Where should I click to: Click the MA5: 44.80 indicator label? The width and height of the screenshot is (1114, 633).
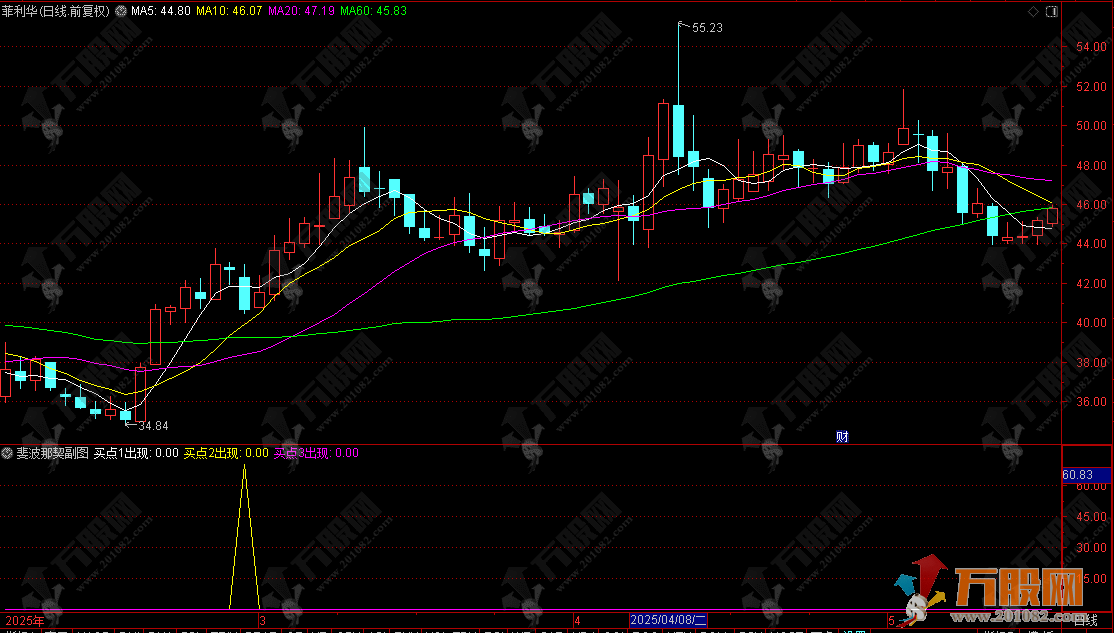pyautogui.click(x=161, y=11)
